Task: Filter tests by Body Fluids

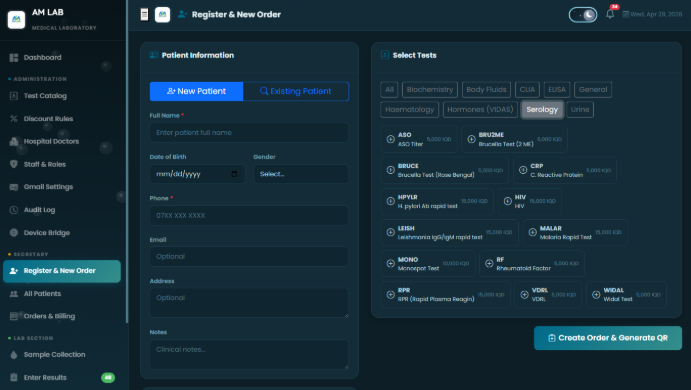Action: click(486, 89)
